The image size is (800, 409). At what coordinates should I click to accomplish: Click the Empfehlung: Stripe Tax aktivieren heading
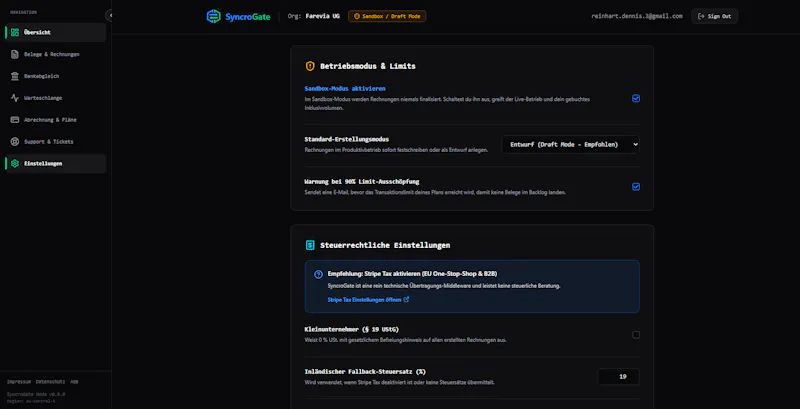(x=412, y=274)
